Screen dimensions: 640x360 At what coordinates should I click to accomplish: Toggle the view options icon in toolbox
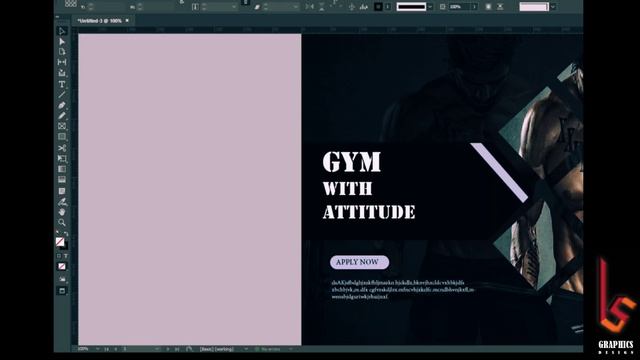pos(62,280)
